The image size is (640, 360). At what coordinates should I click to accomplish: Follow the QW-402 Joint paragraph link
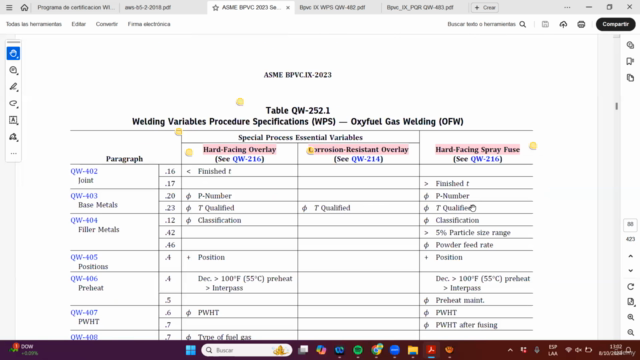(84, 171)
